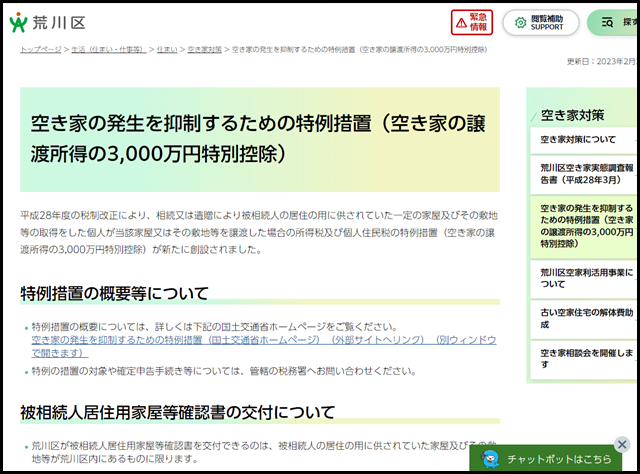Screen dimensions: 640x474
Task: Open 住まい breadcrumb link
Action: tap(167, 49)
